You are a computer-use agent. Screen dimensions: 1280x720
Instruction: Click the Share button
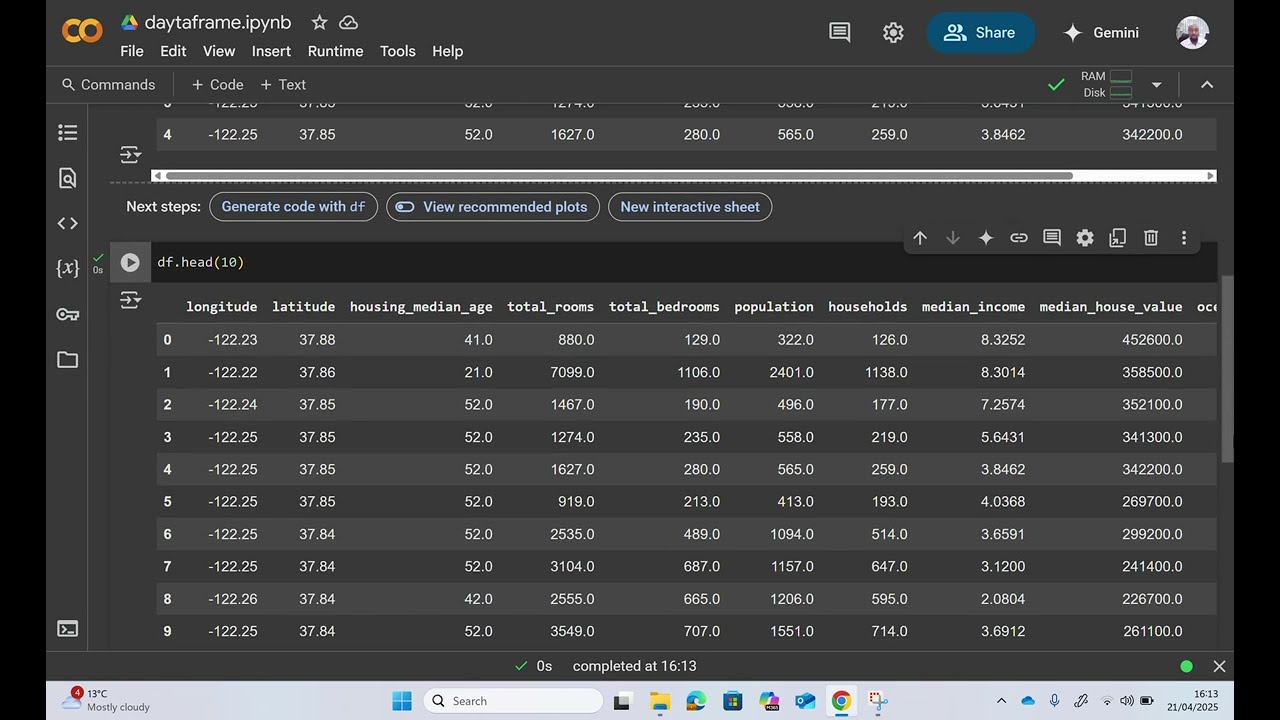[981, 33]
